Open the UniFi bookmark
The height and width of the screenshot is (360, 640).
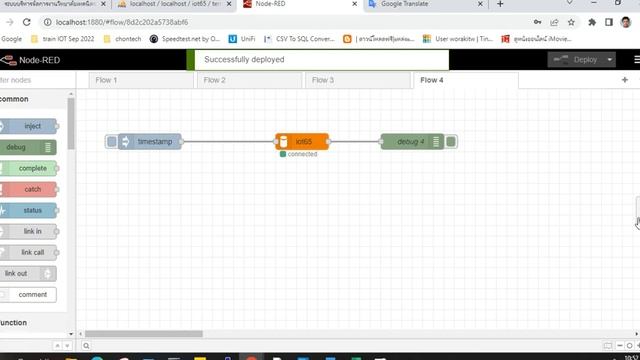[x=242, y=39]
